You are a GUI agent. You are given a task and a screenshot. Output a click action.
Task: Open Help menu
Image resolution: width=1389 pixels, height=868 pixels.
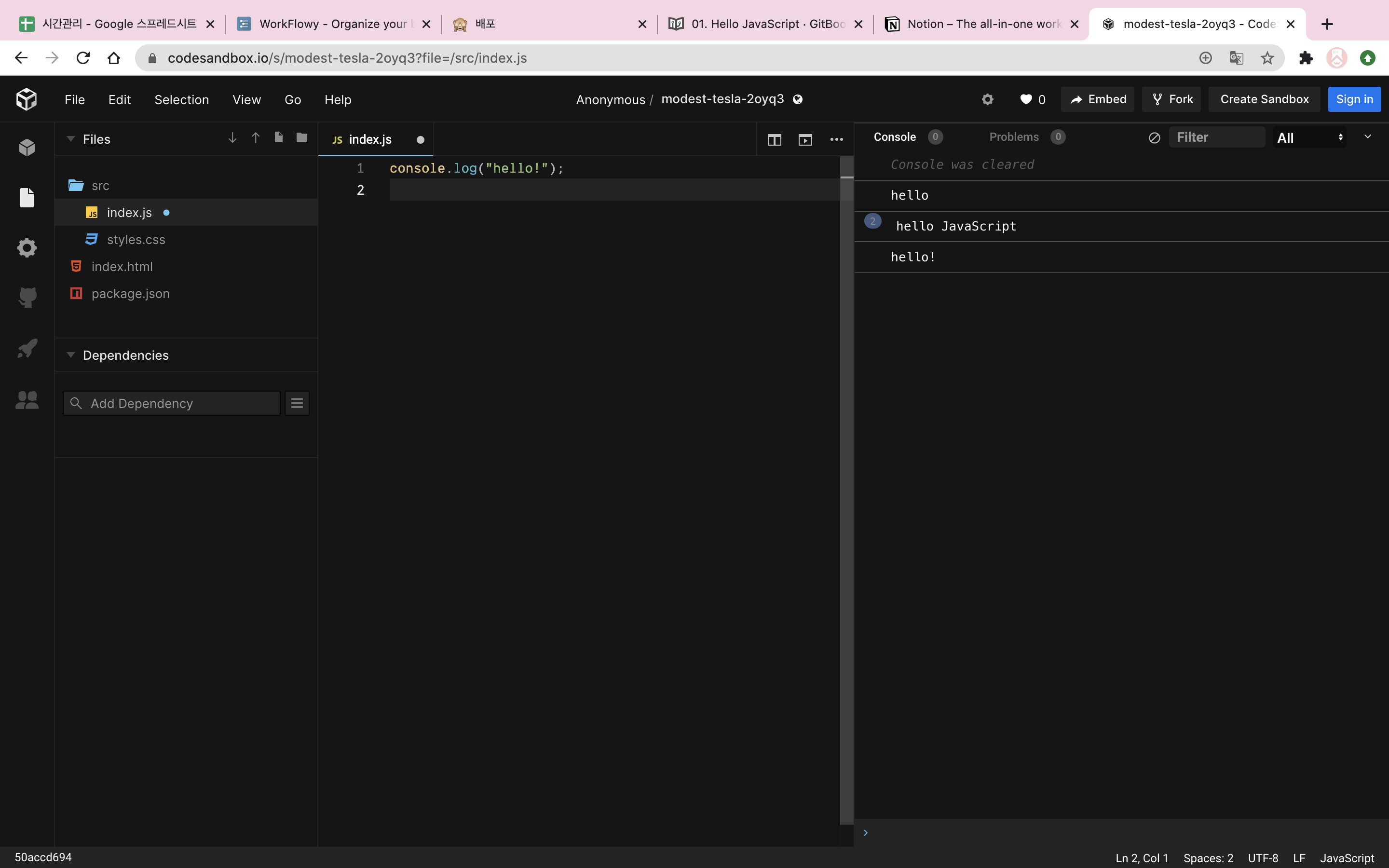point(338,99)
